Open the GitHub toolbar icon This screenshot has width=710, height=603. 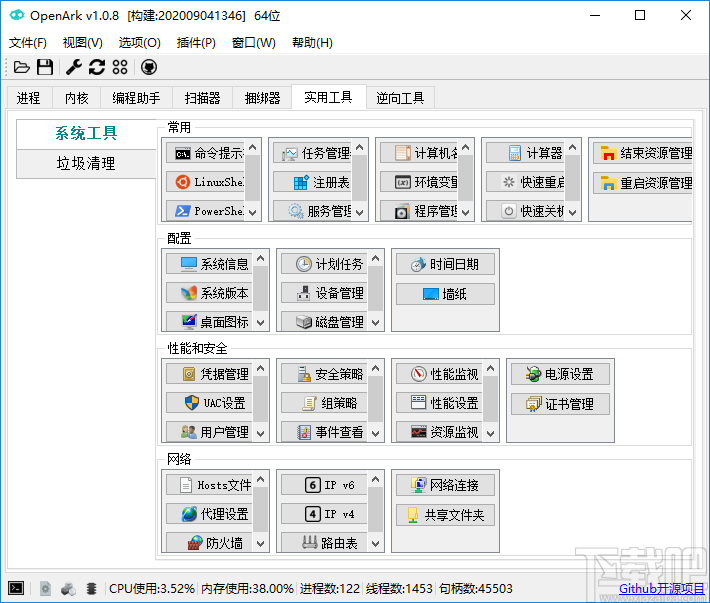pyautogui.click(x=149, y=67)
